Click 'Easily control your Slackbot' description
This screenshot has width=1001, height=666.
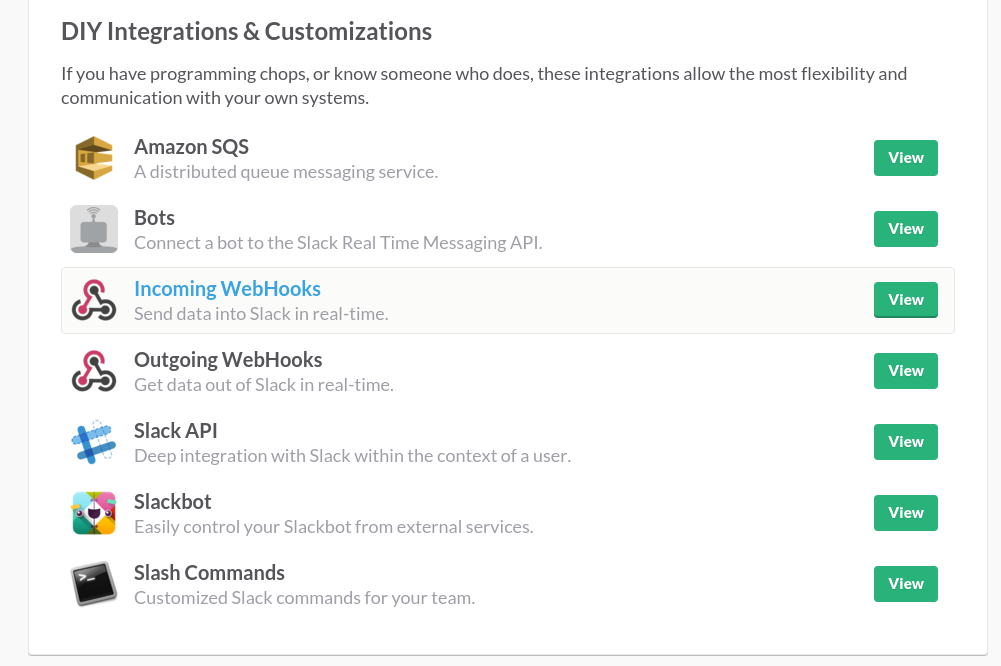tap(334, 527)
